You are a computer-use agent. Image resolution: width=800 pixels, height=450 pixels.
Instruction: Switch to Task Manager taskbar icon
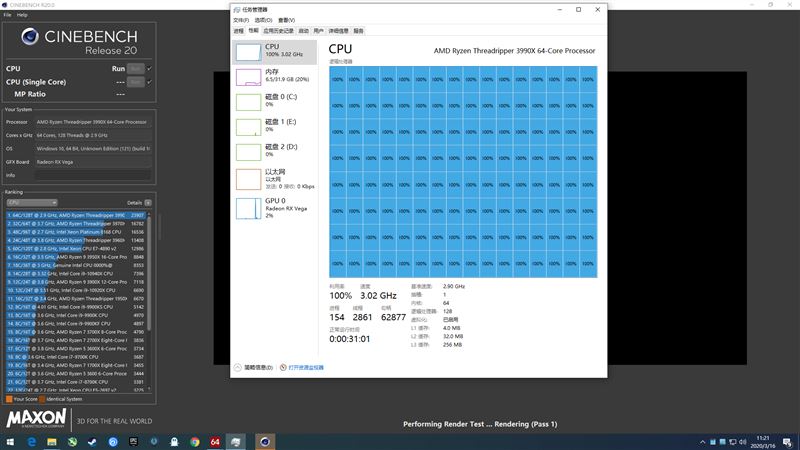point(235,442)
